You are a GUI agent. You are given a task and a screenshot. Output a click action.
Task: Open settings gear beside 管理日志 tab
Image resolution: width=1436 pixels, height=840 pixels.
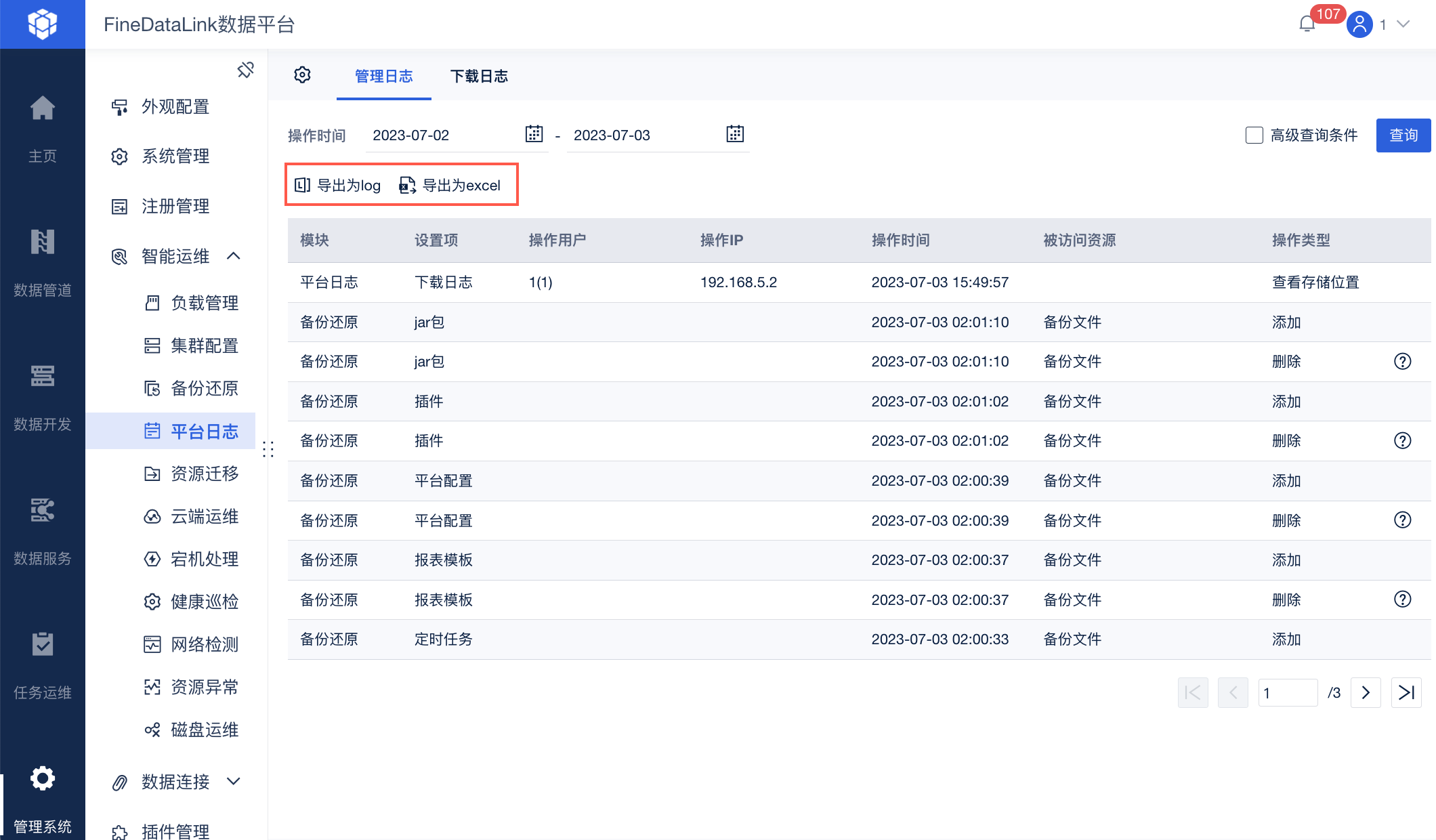302,75
